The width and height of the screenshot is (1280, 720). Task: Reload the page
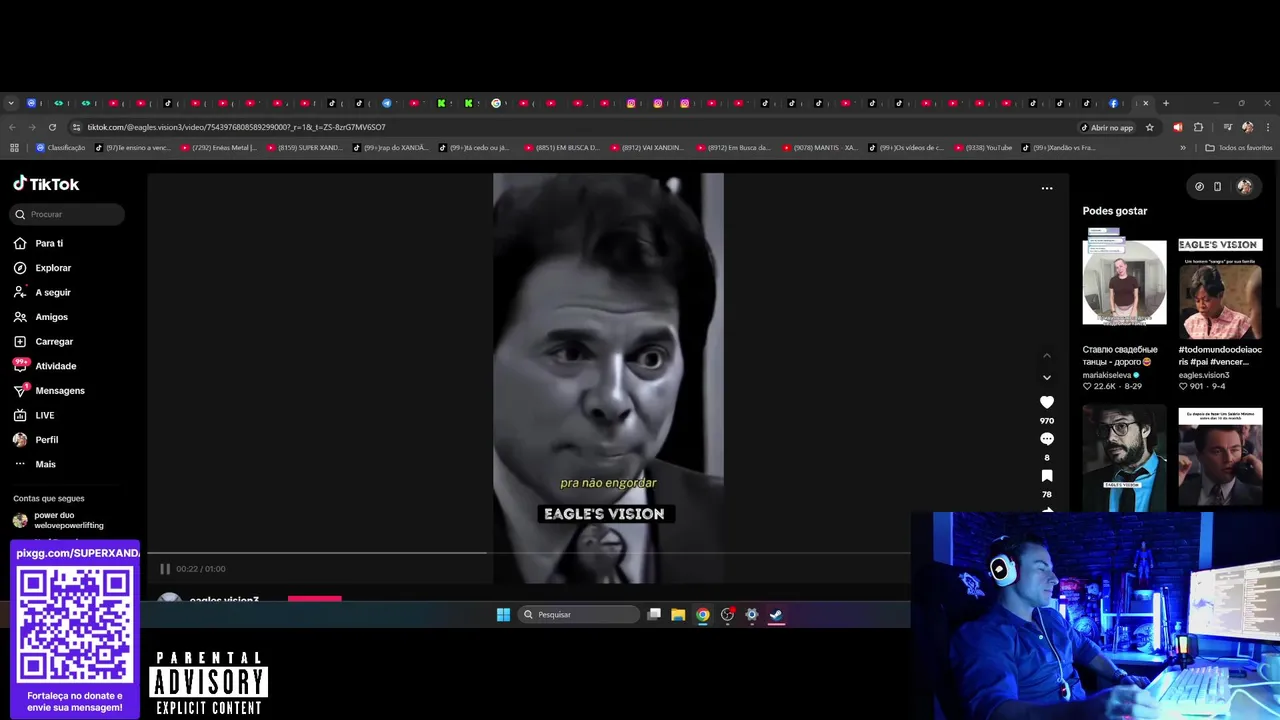click(x=52, y=127)
